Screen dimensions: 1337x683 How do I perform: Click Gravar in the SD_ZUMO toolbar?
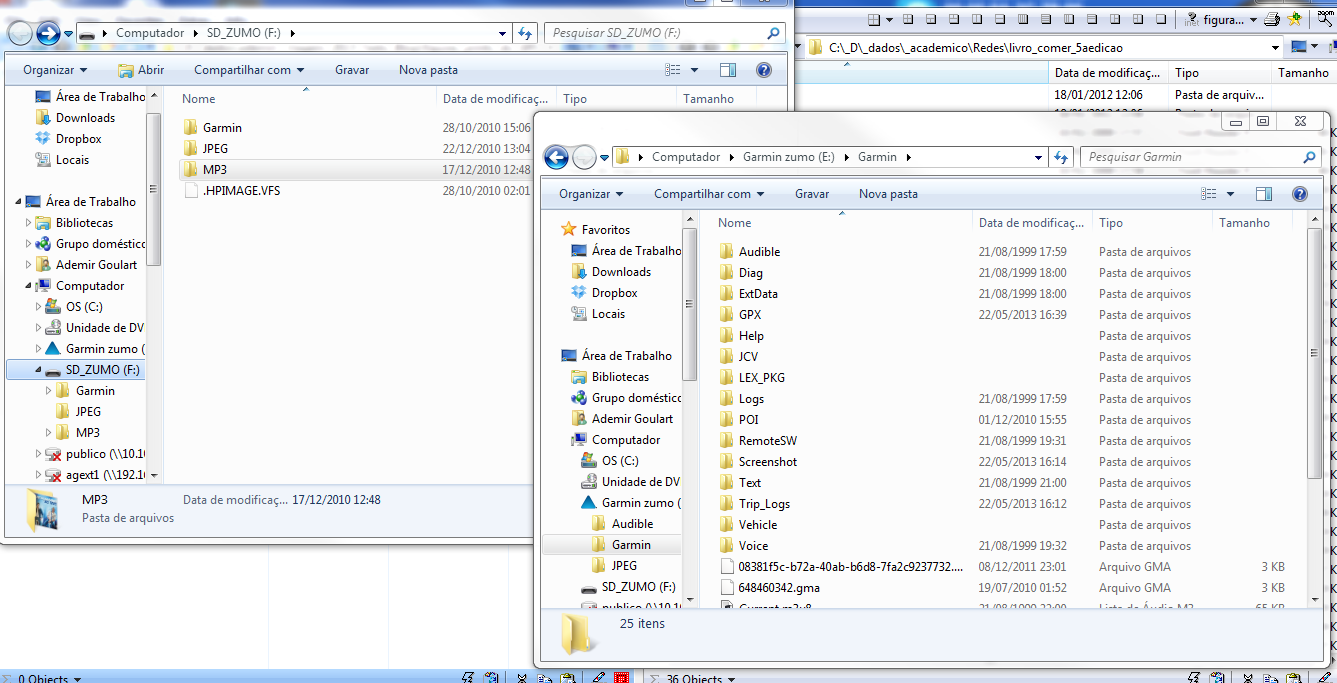(352, 70)
